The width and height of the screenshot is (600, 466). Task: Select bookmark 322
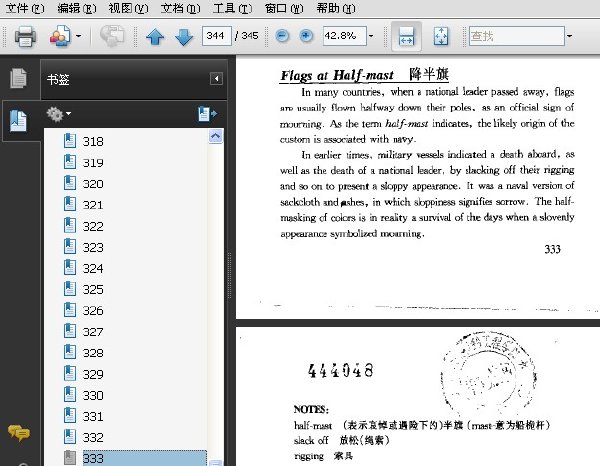[93, 226]
